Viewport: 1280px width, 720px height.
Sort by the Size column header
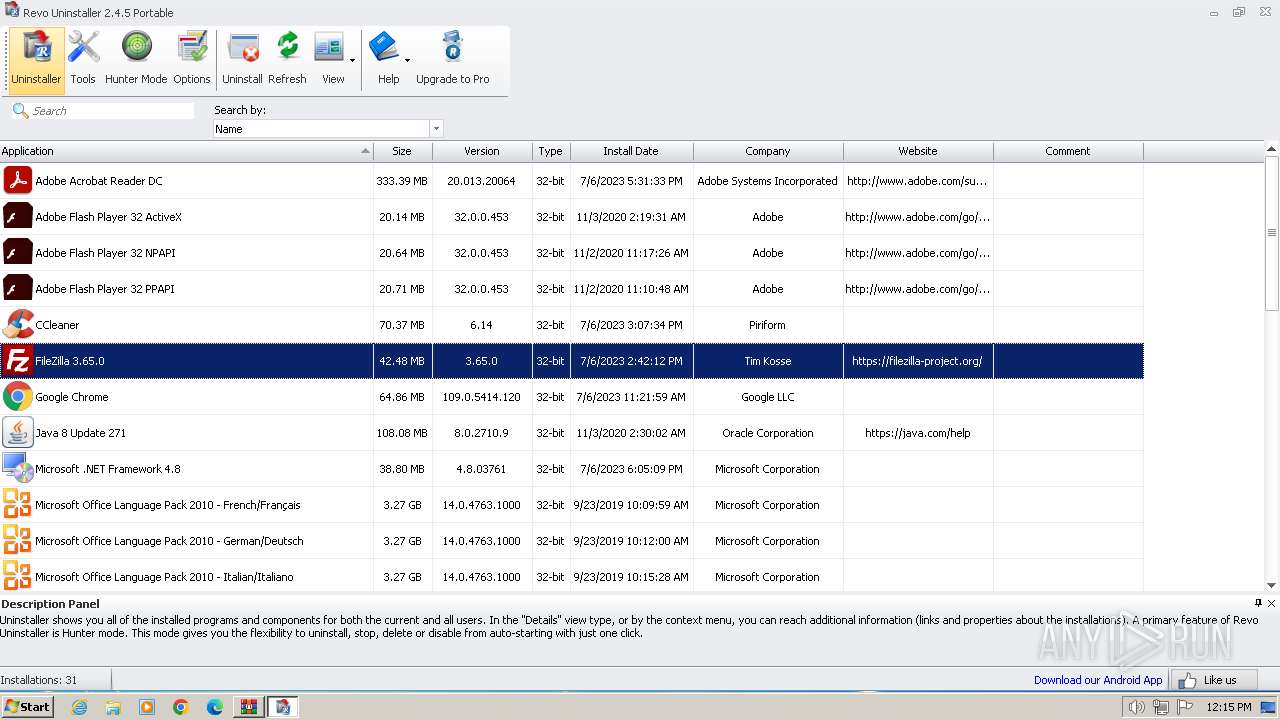click(x=402, y=151)
